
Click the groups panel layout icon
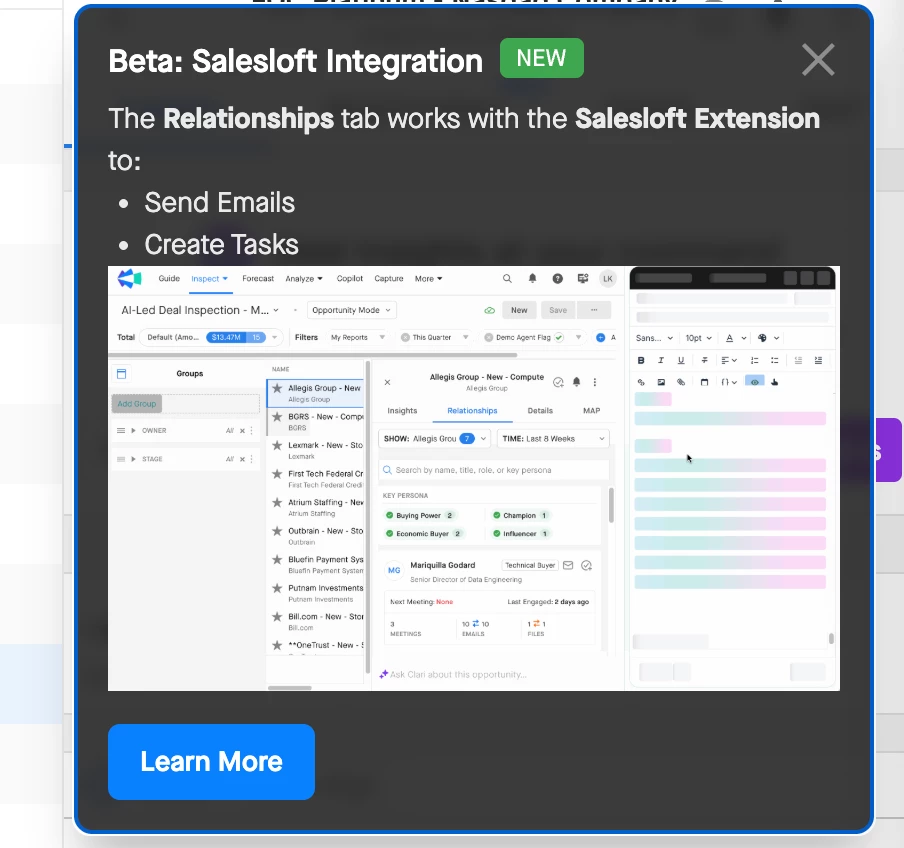(122, 374)
